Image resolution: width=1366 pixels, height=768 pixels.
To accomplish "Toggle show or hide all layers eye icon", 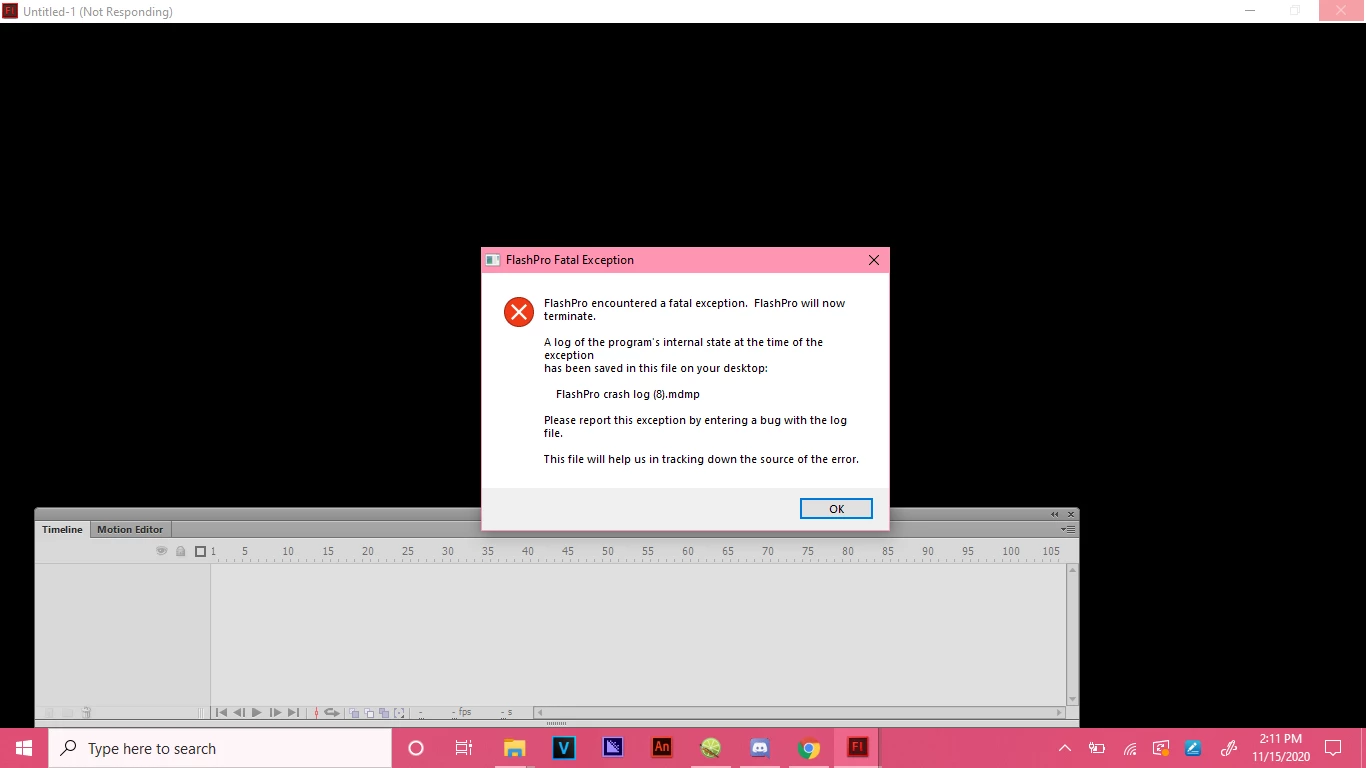I will pyautogui.click(x=161, y=551).
